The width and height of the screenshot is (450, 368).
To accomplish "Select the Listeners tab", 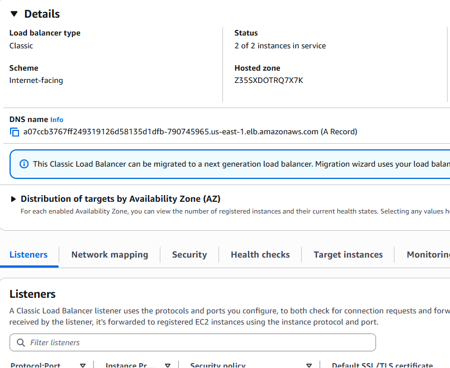I will point(29,255).
